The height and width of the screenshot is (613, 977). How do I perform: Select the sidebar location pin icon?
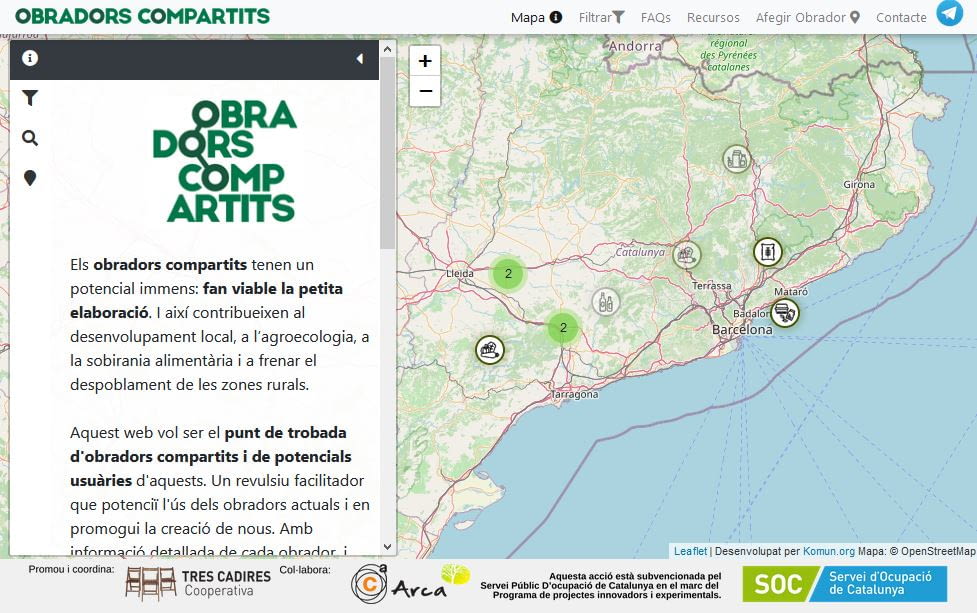pos(30,178)
